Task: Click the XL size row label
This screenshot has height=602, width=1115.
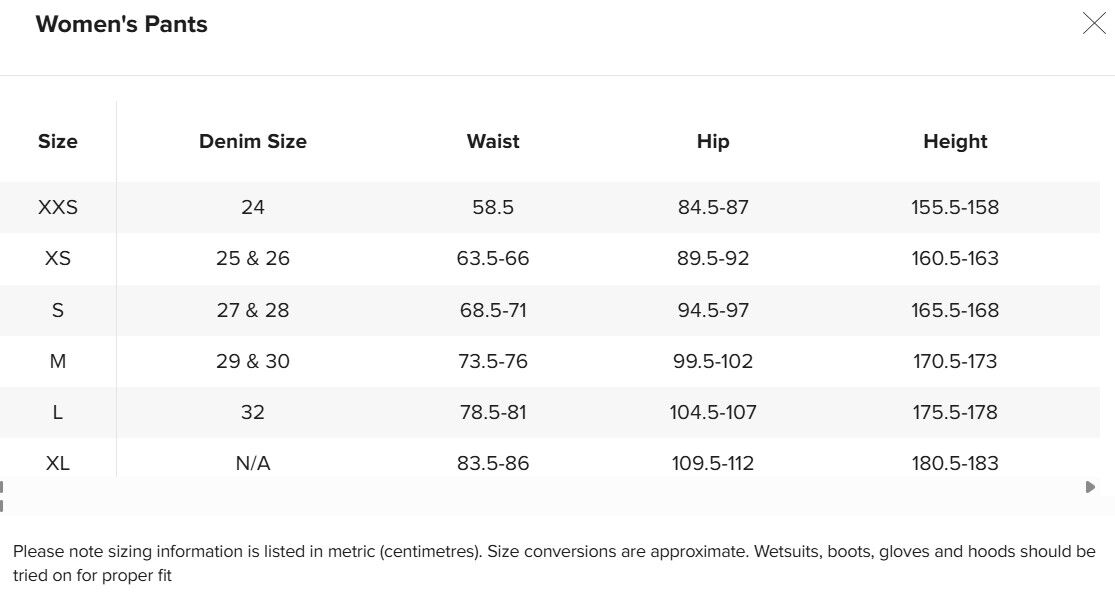Action: [x=58, y=463]
